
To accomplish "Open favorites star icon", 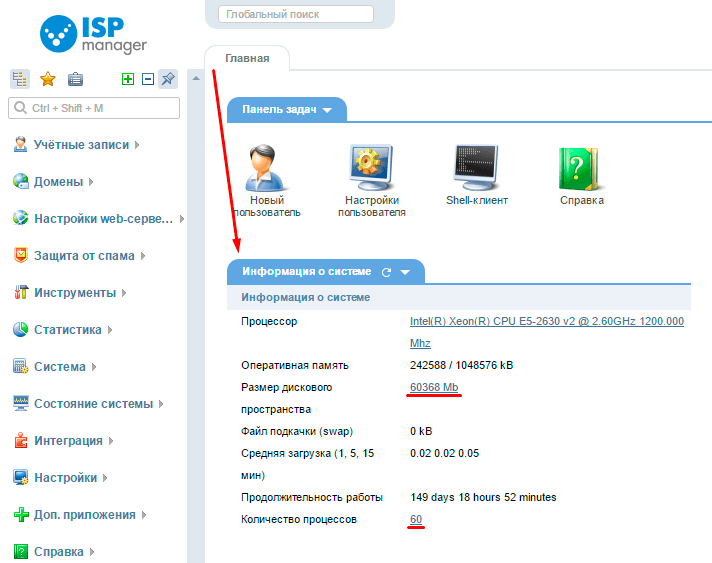I will (48, 79).
